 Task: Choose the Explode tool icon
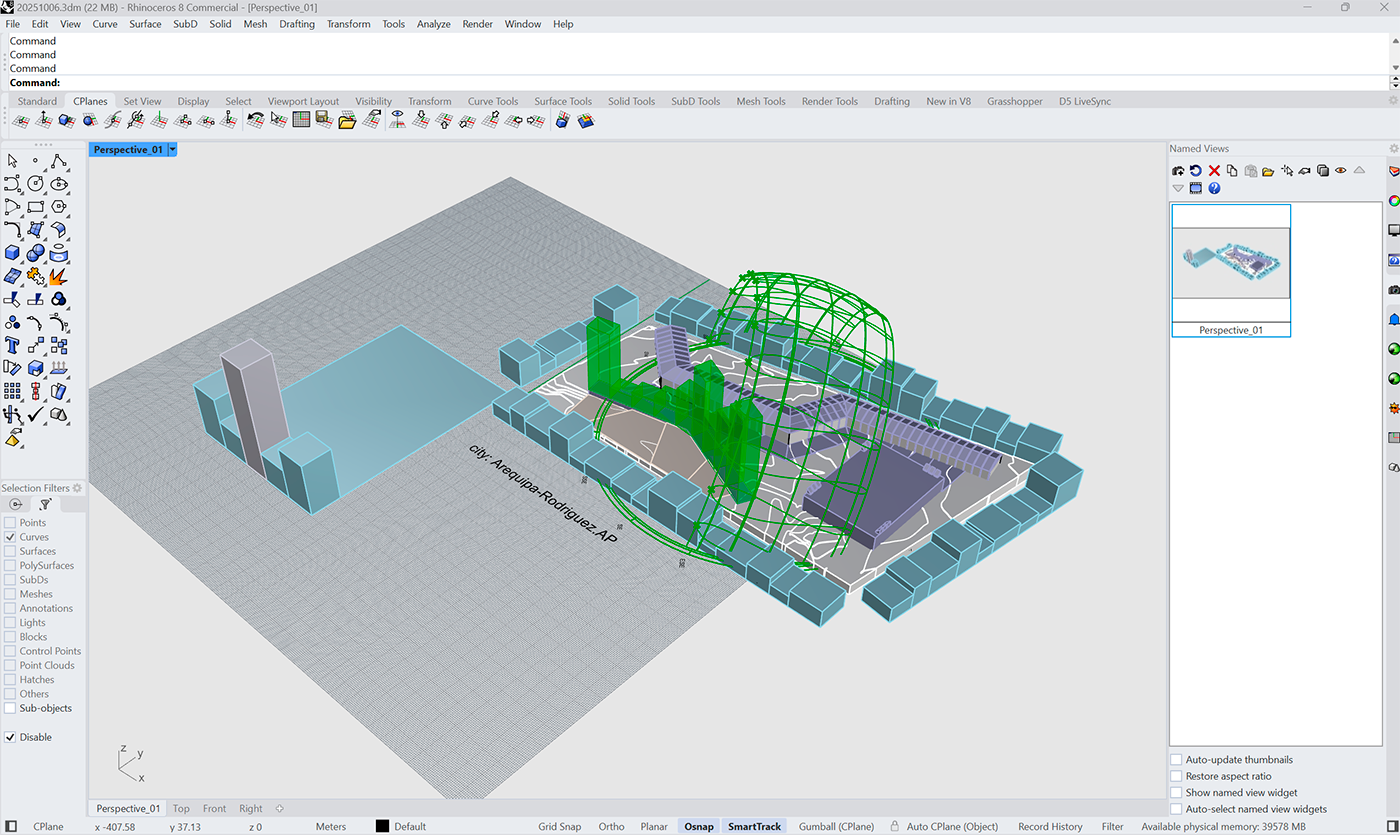coord(59,276)
